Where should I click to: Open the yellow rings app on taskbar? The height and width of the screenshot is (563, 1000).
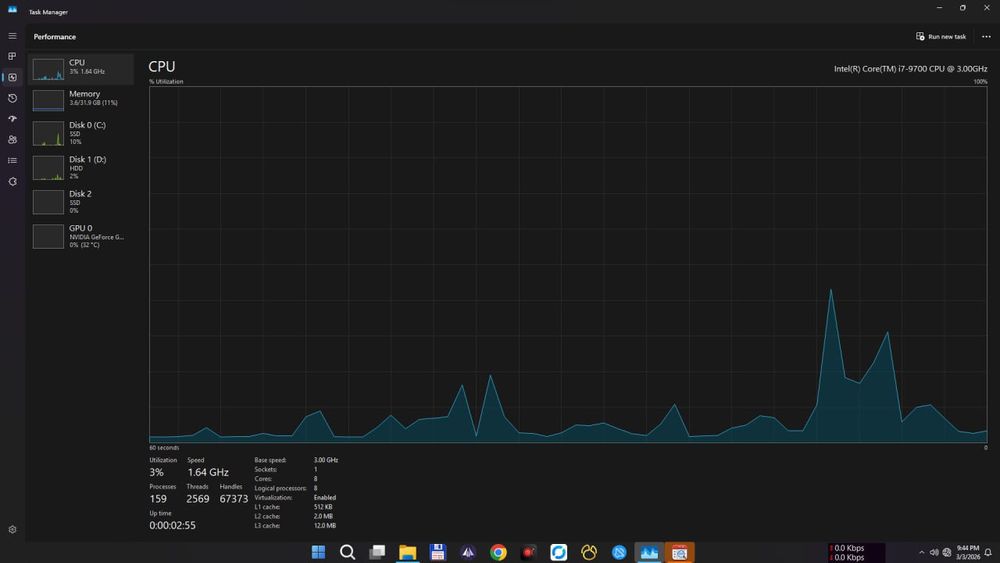[x=589, y=552]
